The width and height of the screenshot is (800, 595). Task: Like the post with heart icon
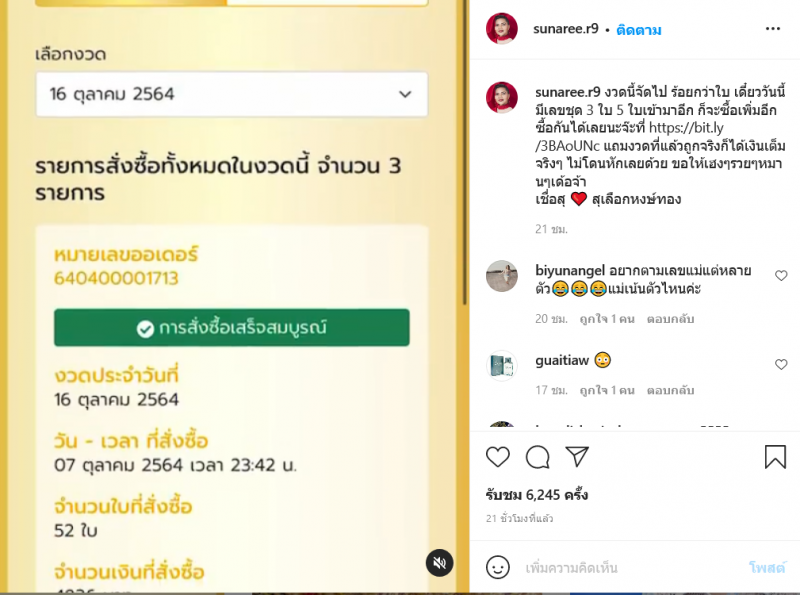click(497, 457)
